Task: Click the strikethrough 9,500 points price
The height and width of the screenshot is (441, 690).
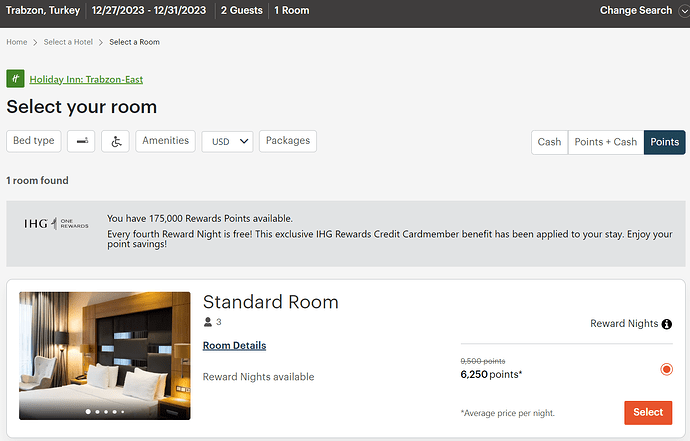Action: click(483, 361)
